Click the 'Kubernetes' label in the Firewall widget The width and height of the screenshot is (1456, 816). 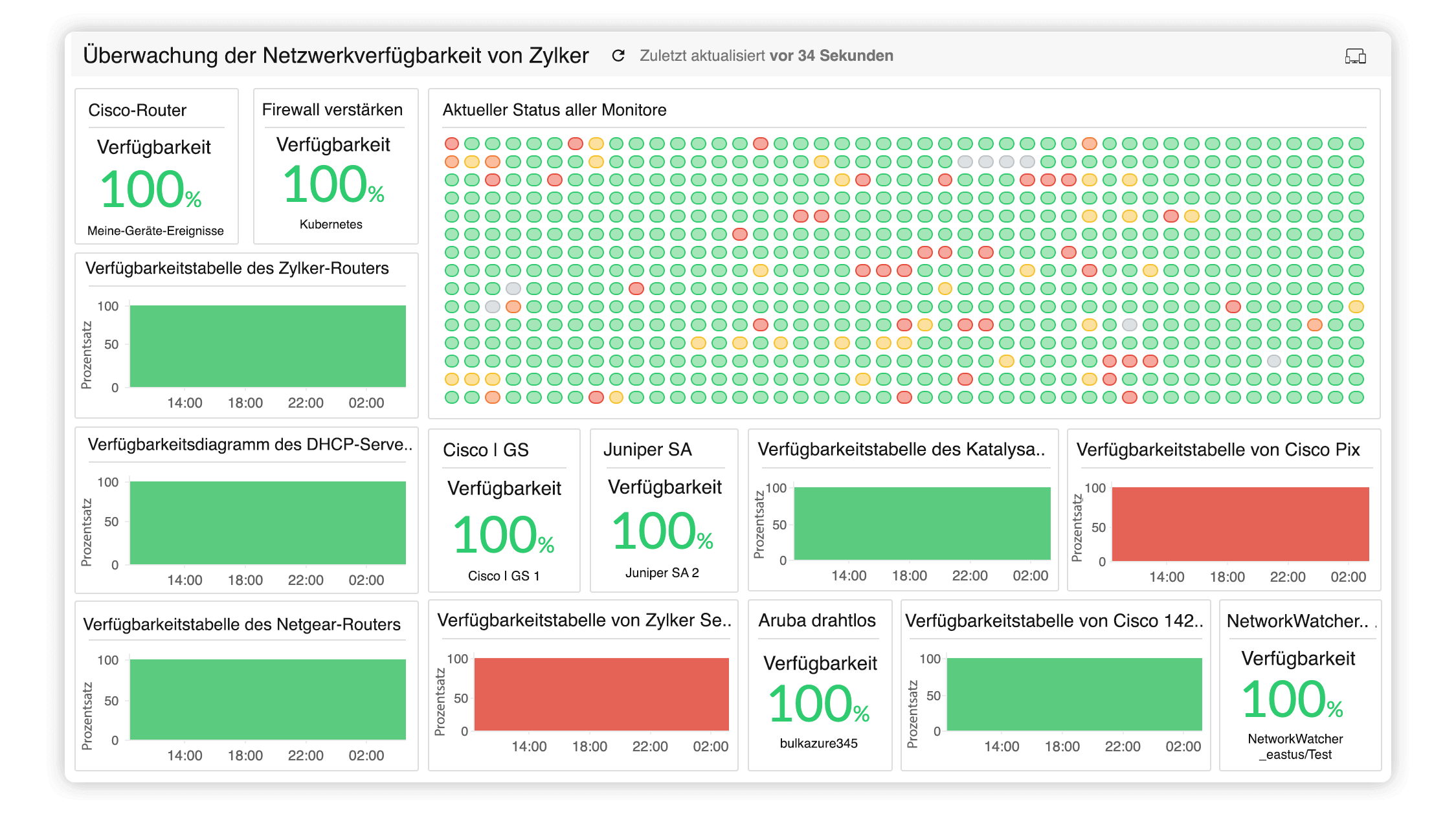331,225
